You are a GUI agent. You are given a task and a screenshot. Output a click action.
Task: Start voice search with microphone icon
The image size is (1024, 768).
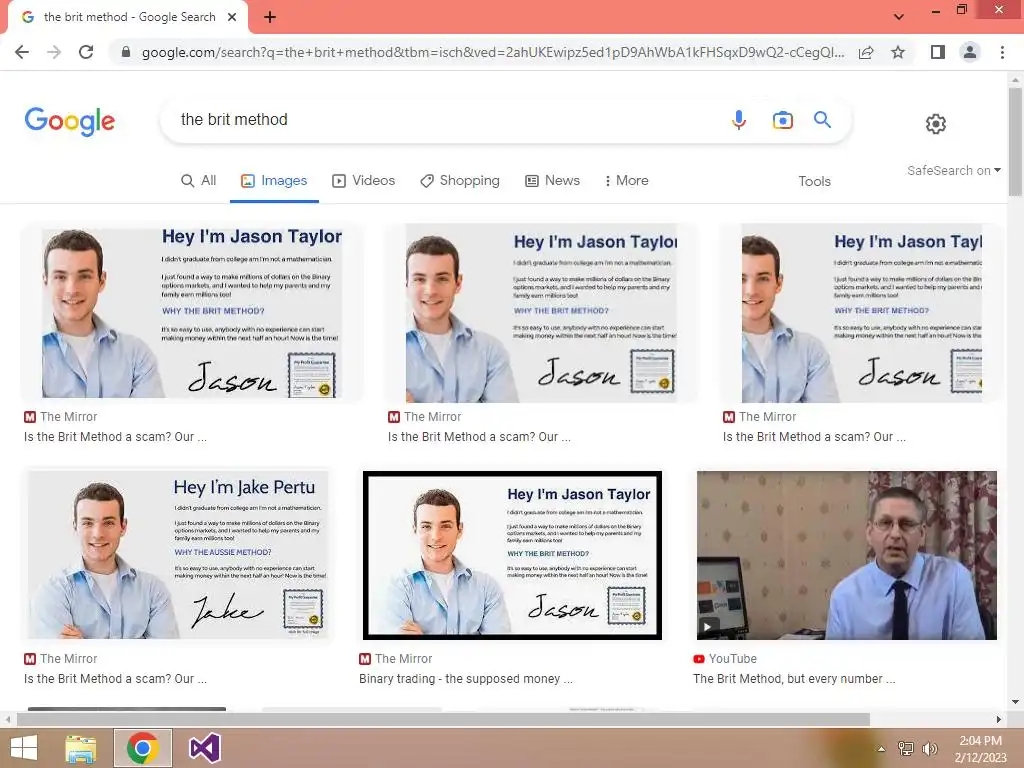(739, 120)
